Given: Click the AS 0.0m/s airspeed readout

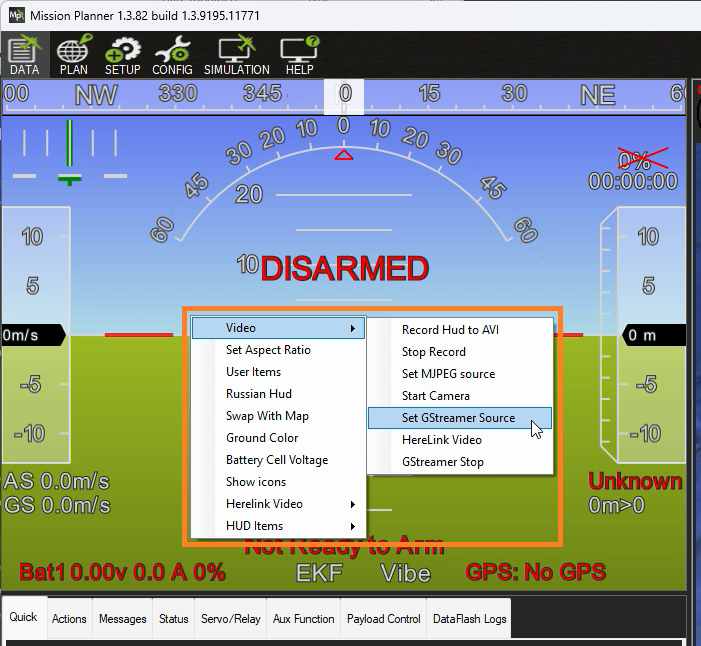Looking at the screenshot, I should pyautogui.click(x=56, y=481).
